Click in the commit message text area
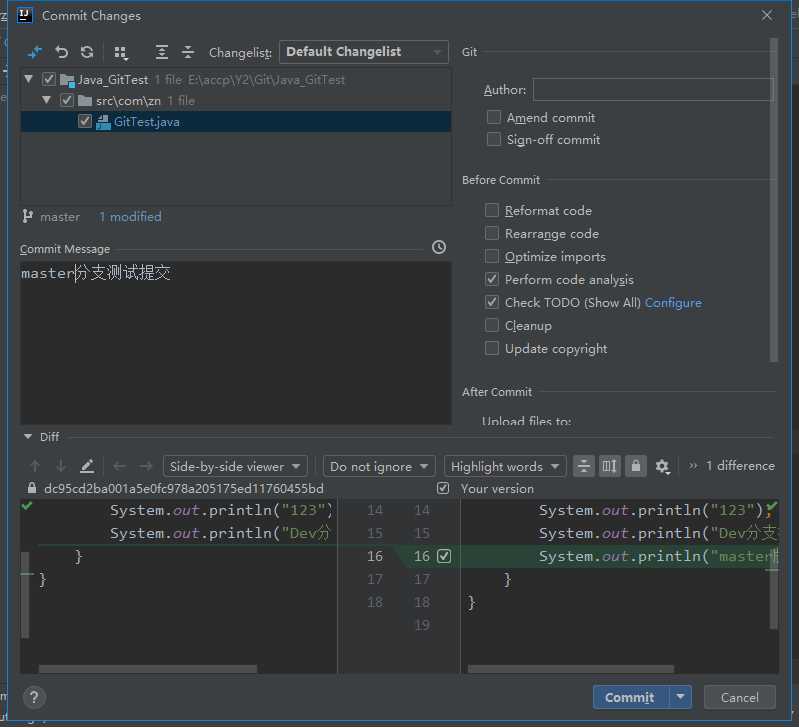Screen dimensions: 799x728 coord(235,343)
